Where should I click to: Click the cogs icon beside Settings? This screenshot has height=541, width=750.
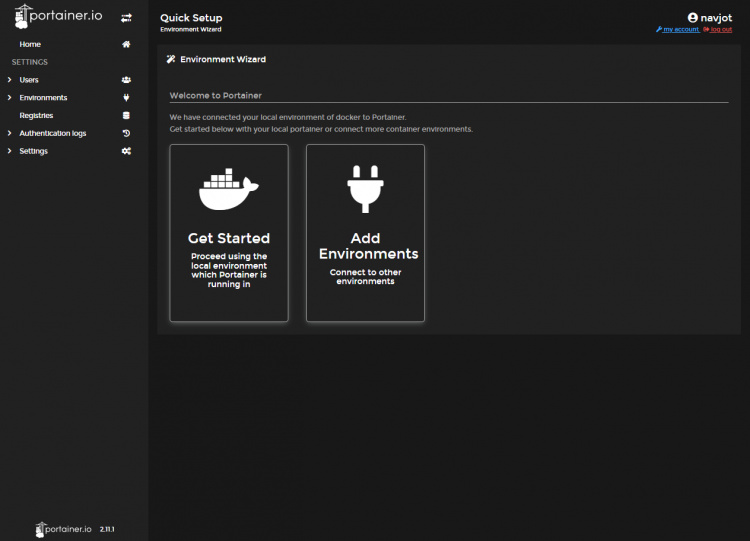tap(126, 151)
